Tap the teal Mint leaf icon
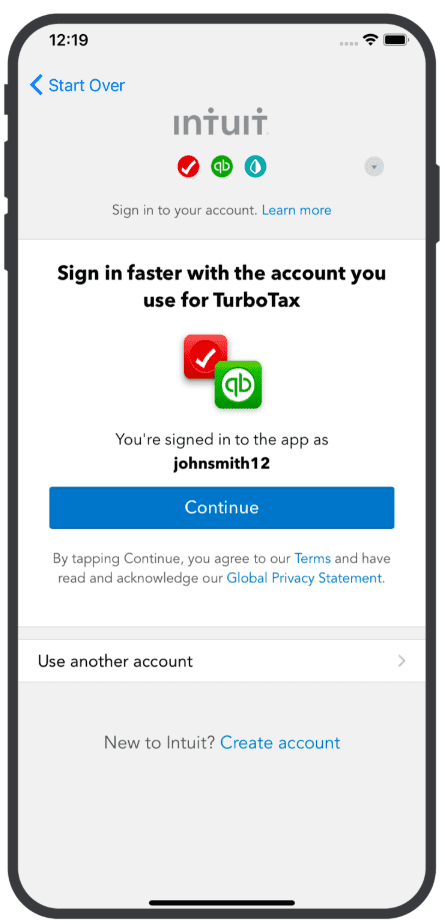 pyautogui.click(x=255, y=167)
